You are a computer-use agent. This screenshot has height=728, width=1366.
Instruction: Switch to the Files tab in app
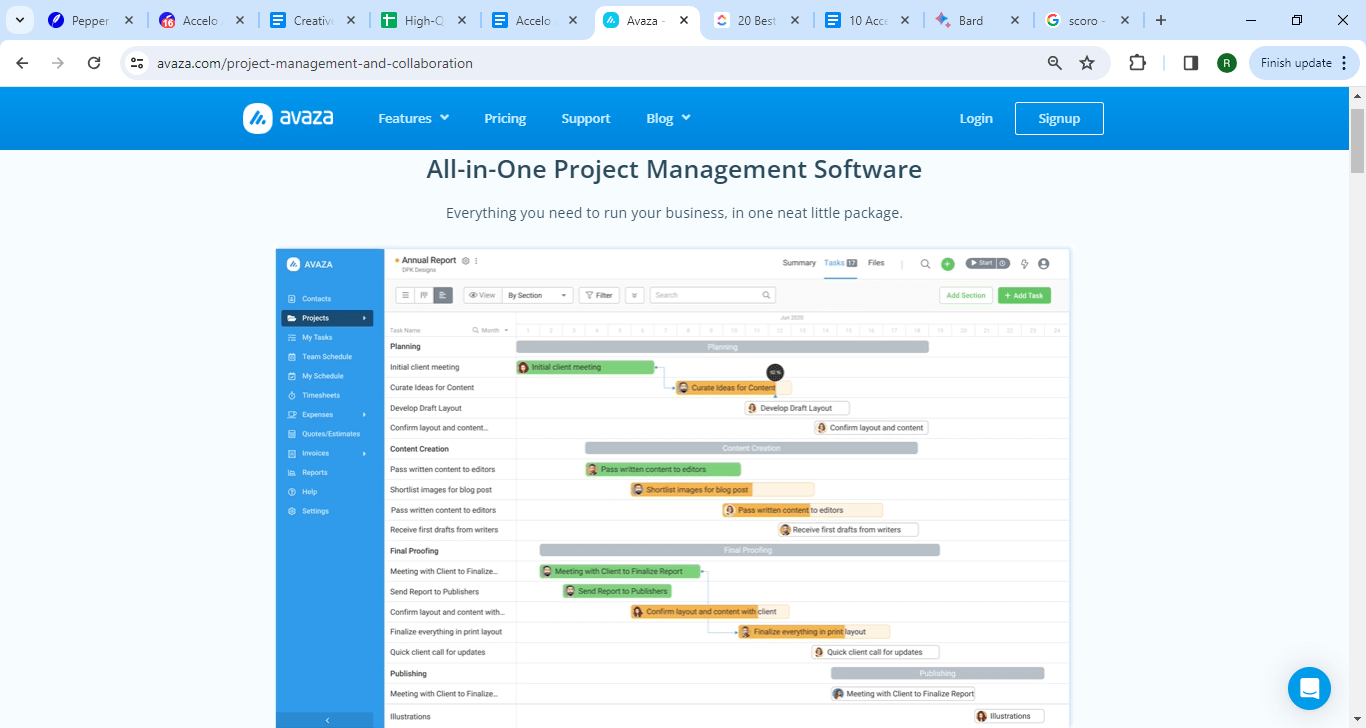[876, 263]
